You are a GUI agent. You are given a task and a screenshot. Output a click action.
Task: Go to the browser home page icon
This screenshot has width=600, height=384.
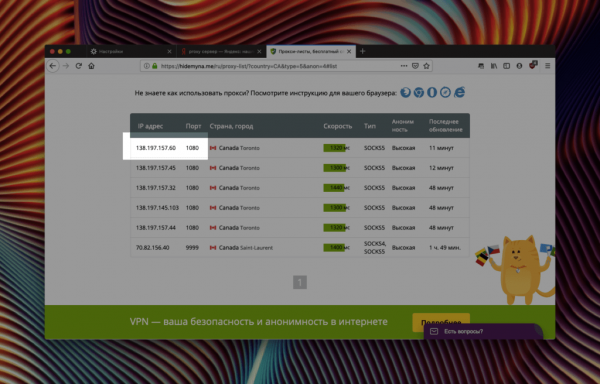click(x=91, y=66)
